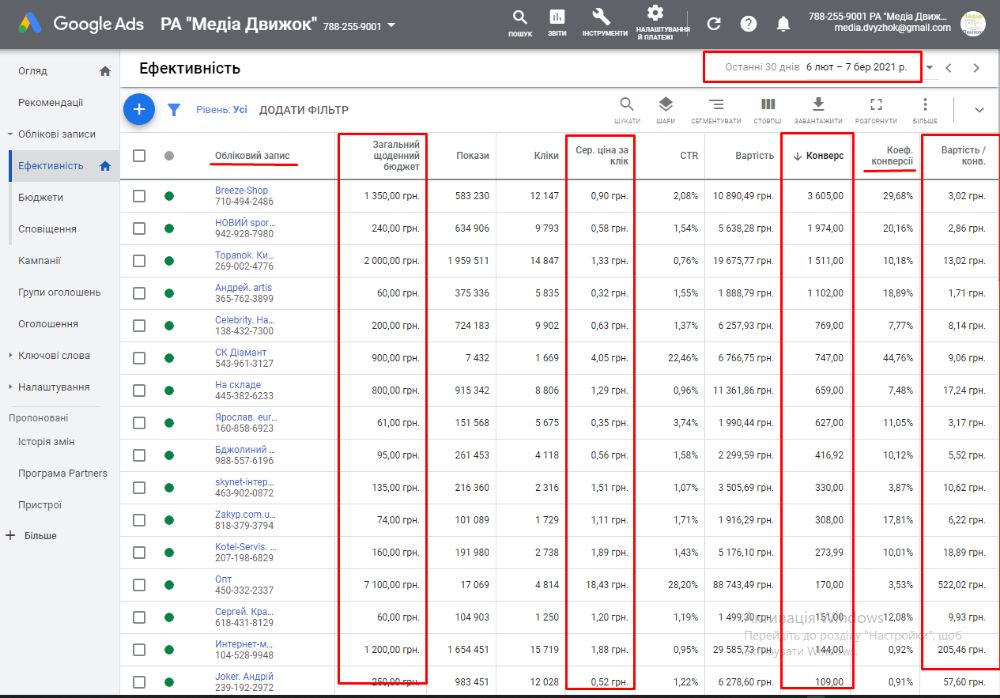The image size is (1000, 698).
Task: Open Групи оголошень in the sidebar
Action: [x=59, y=292]
